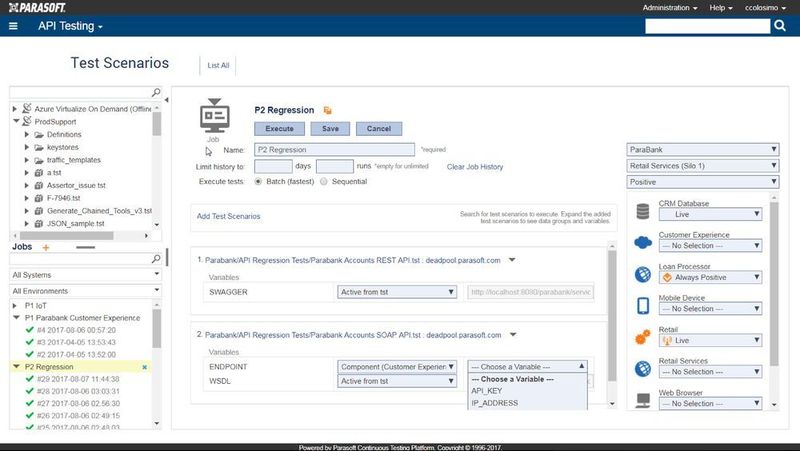The width and height of the screenshot is (800, 451).
Task: Click the limit history runs field
Action: [335, 166]
